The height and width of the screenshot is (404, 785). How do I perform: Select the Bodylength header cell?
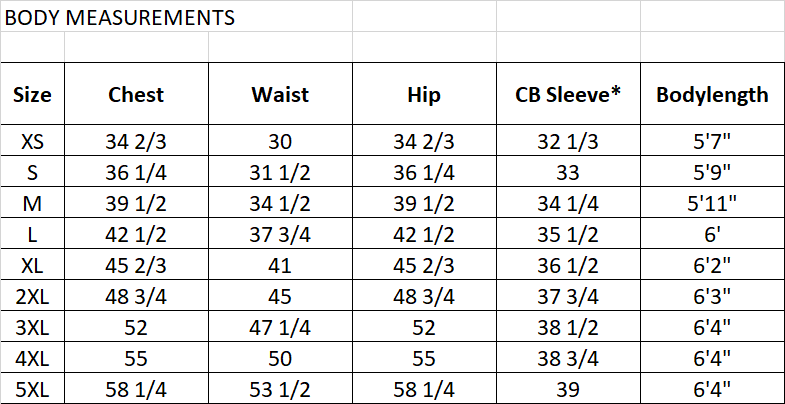click(x=712, y=95)
